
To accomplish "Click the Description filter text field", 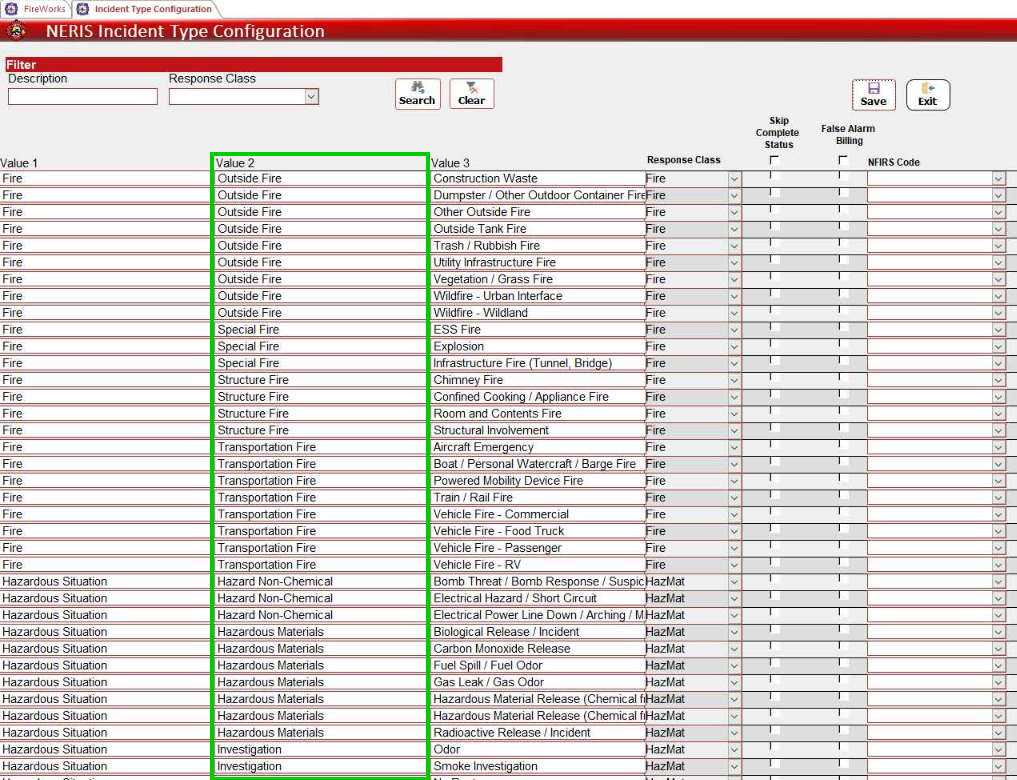I will [83, 97].
